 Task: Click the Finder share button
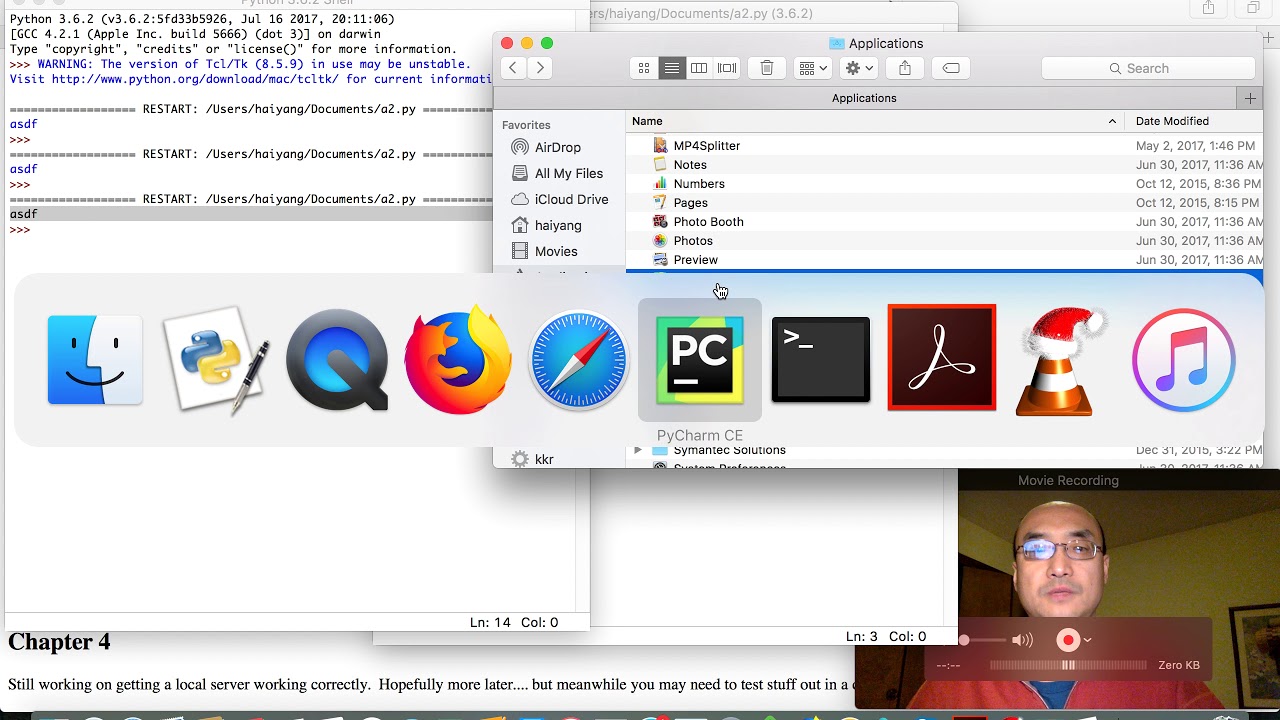[x=905, y=68]
